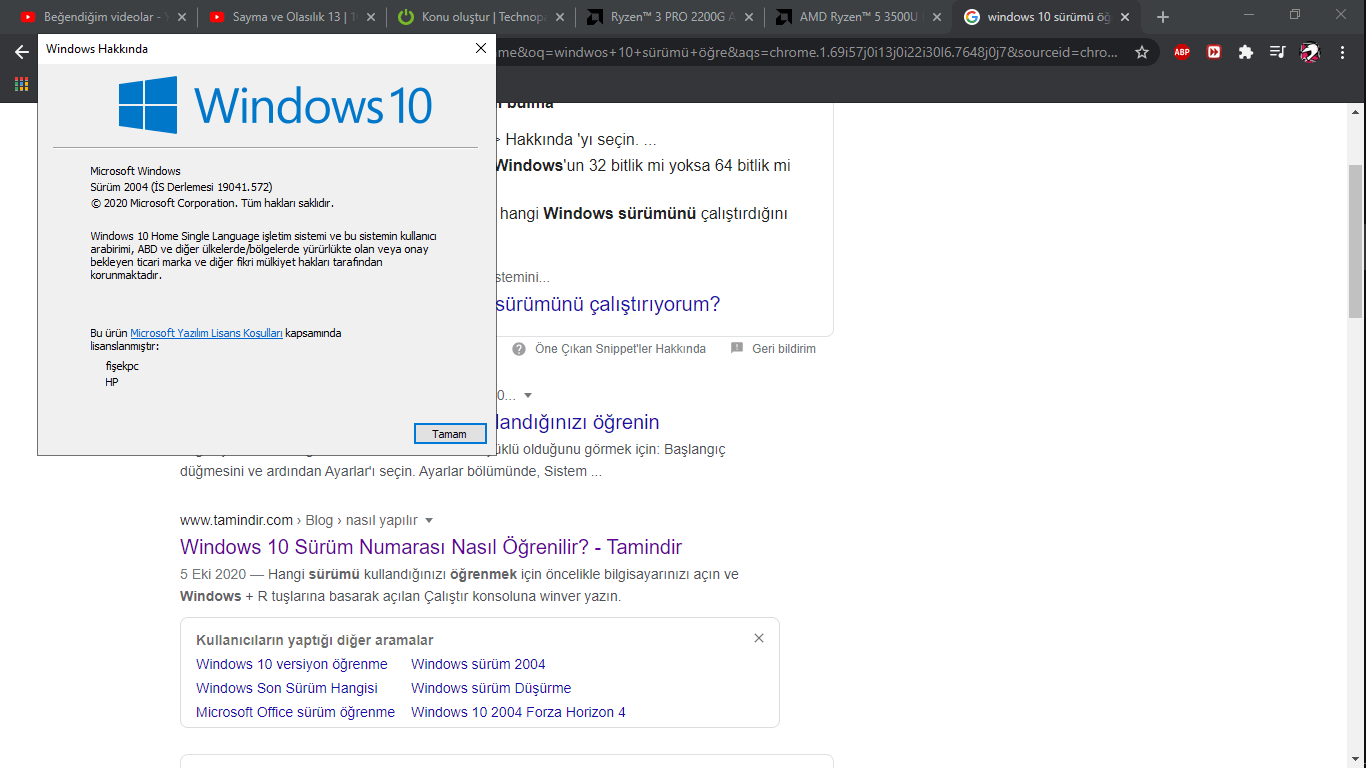The height and width of the screenshot is (768, 1366).
Task: Open the ABP Adblock Plus extension
Action: 1182,52
